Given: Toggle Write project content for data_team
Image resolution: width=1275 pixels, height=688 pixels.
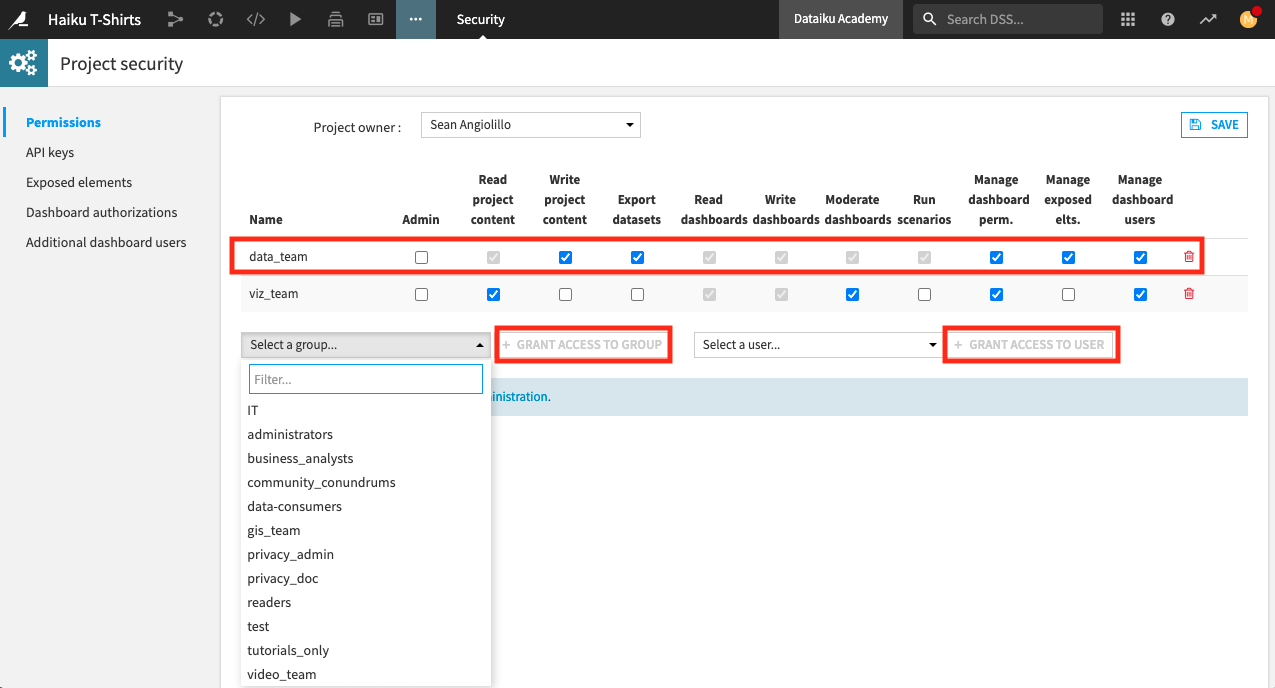Looking at the screenshot, I should 565,257.
